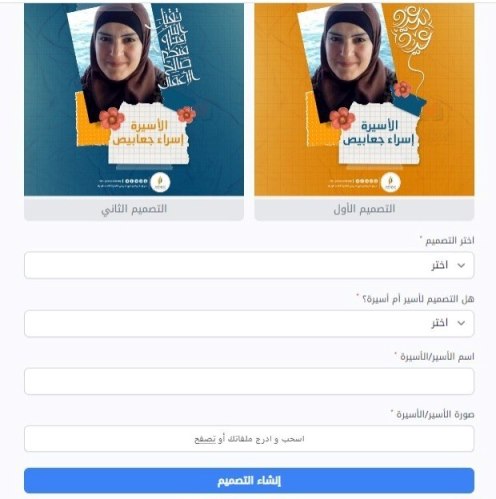Click the red flower left of the blue design's name card

pyautogui.click(x=112, y=118)
